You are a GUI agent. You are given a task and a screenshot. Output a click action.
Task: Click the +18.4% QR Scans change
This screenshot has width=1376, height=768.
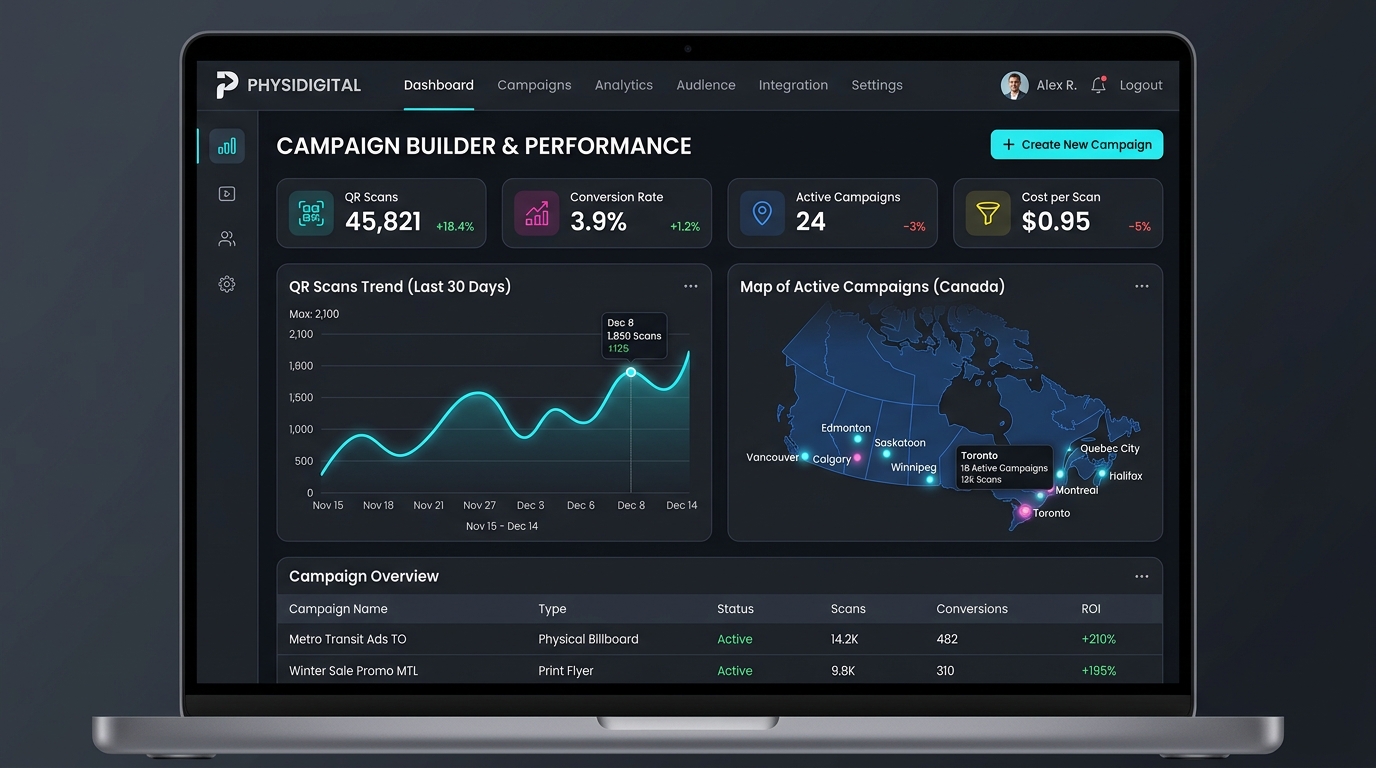point(455,227)
